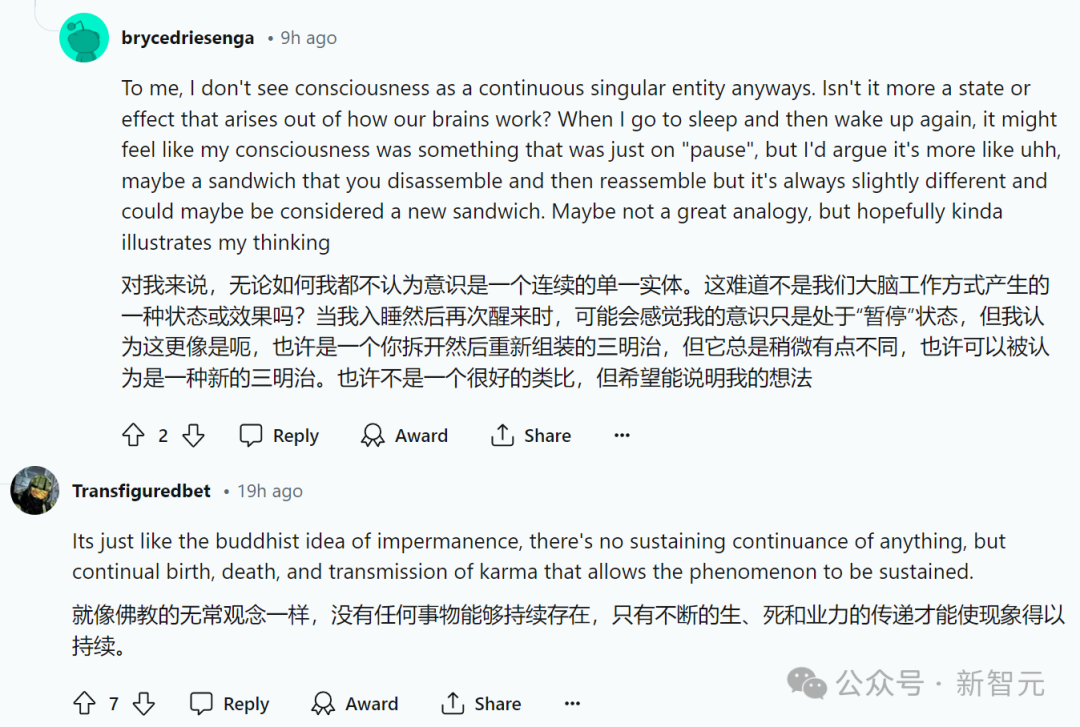Downvote Transfiguredbet's comment
This screenshot has height=727, width=1080.
coord(144,704)
